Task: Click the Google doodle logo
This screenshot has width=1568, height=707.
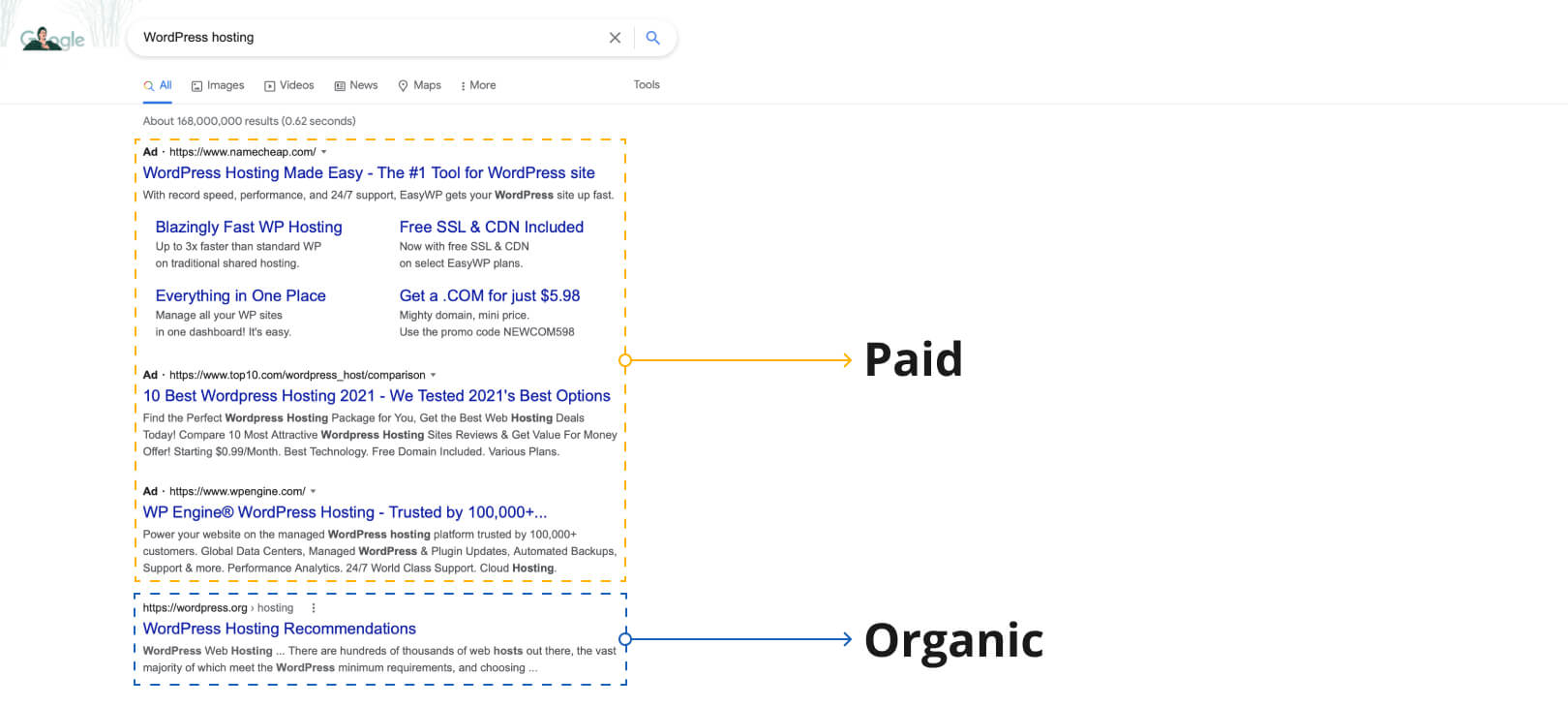Action: tap(53, 39)
